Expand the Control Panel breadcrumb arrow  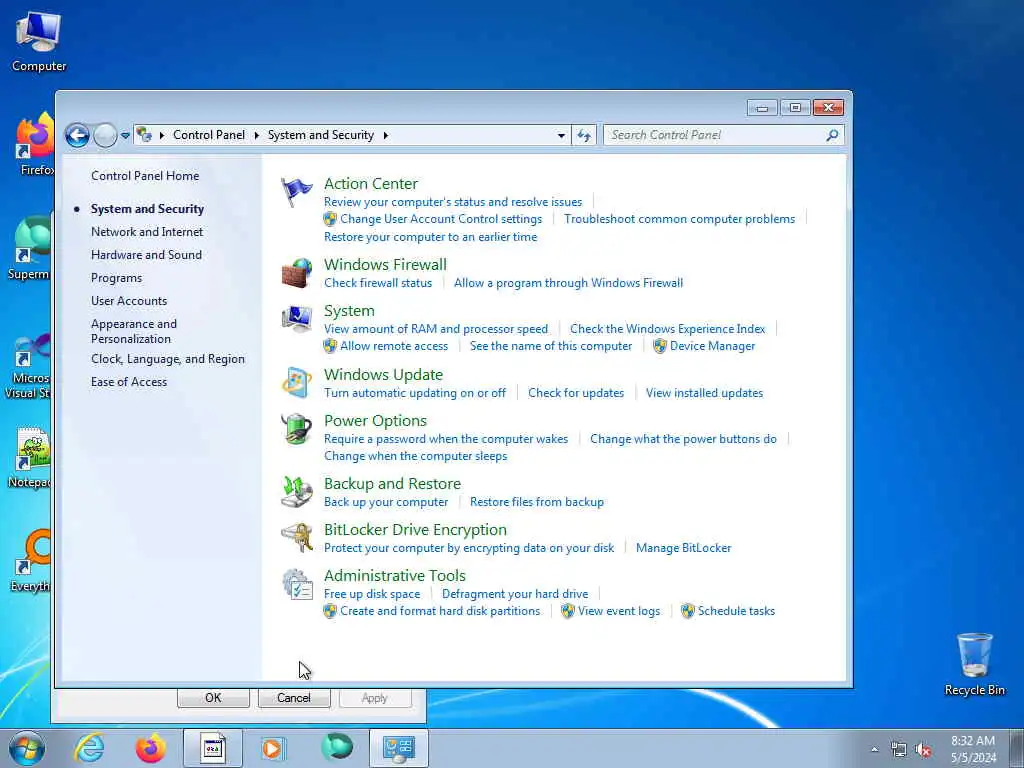(256, 135)
